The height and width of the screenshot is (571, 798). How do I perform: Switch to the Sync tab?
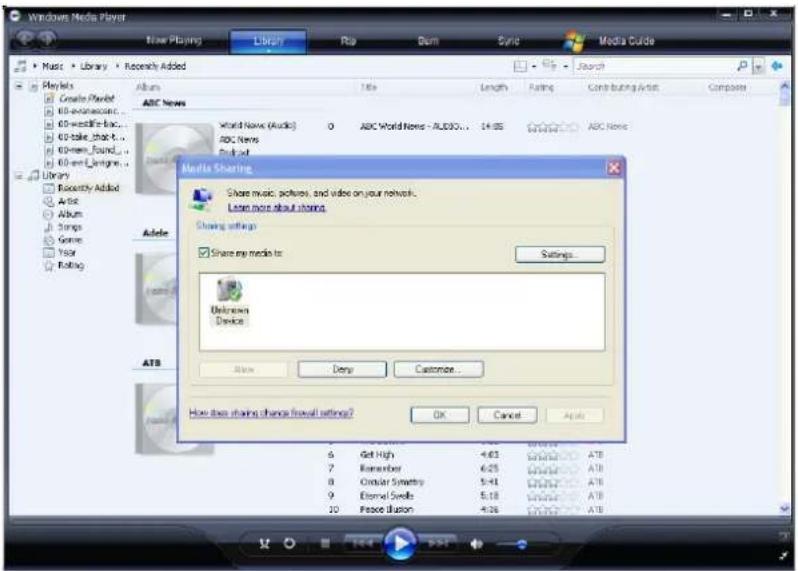[508, 41]
